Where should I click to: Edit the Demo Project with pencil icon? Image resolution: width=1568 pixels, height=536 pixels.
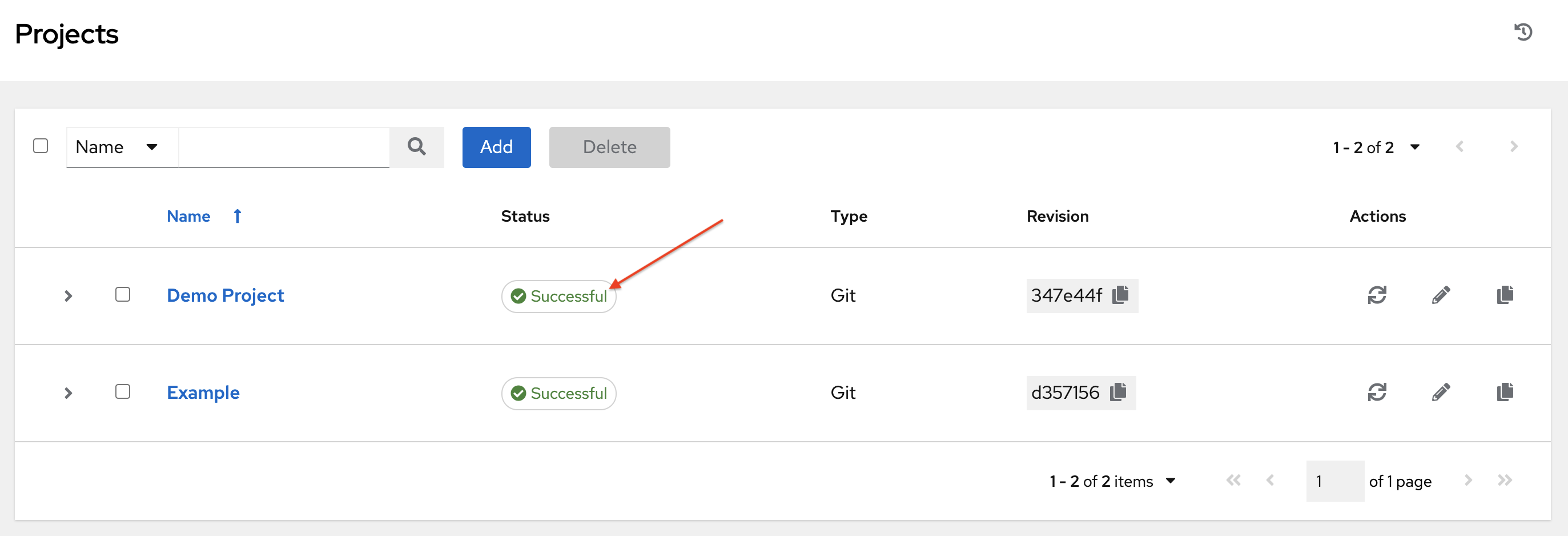pos(1441,295)
